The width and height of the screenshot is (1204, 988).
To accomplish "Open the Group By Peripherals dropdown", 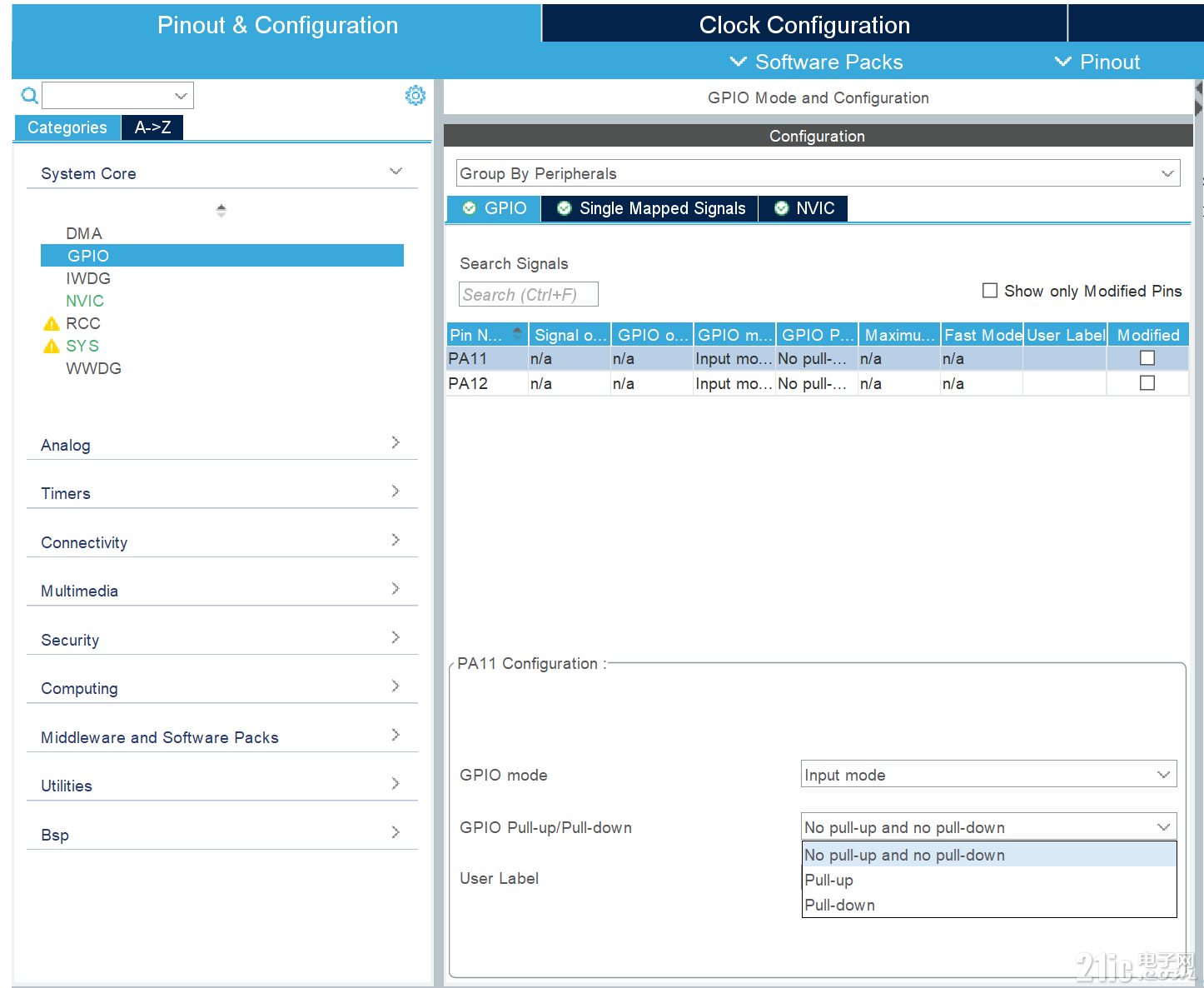I will pos(818,173).
